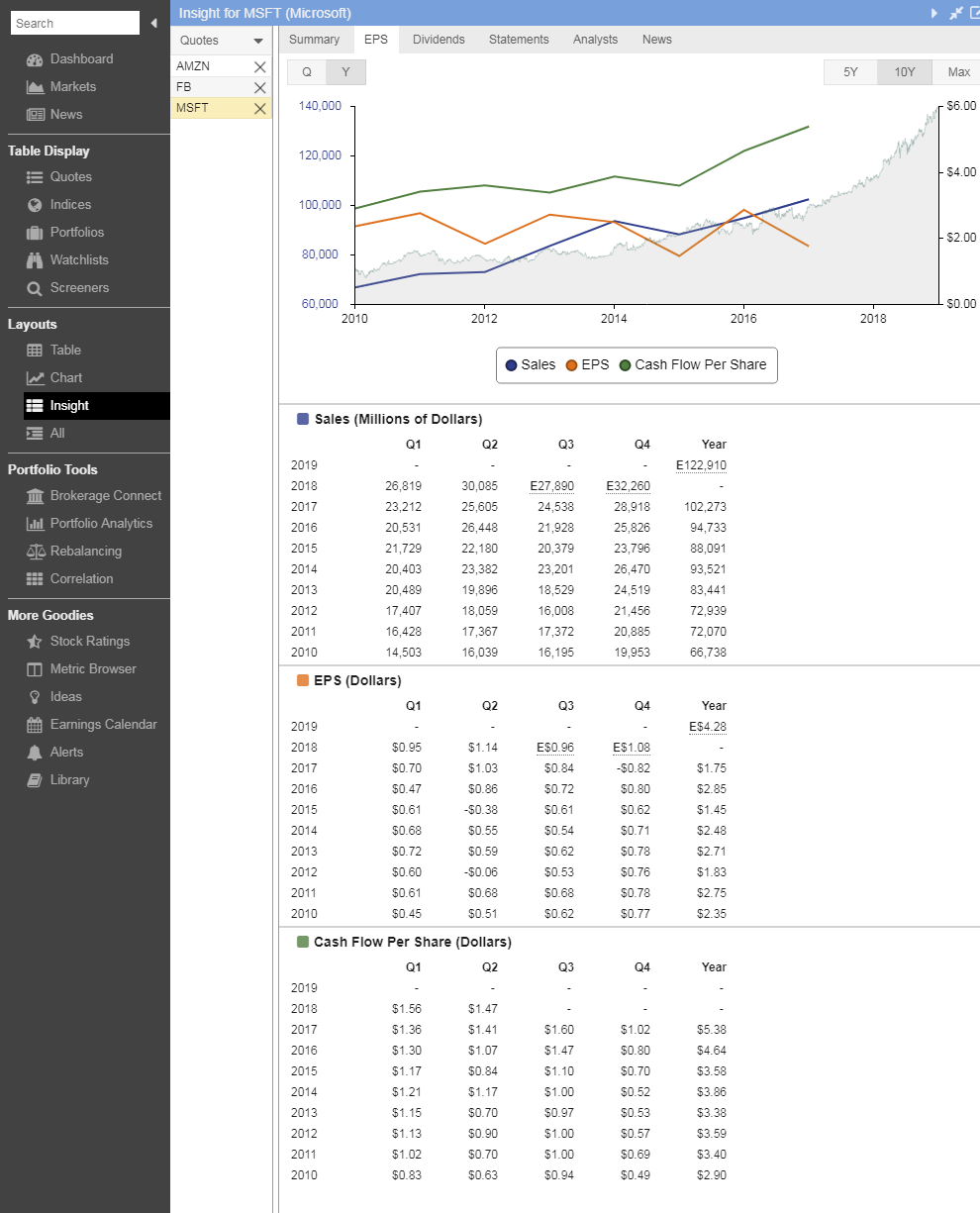Switch to the Dividends tab
The width and height of the screenshot is (980, 1213).
coord(439,40)
